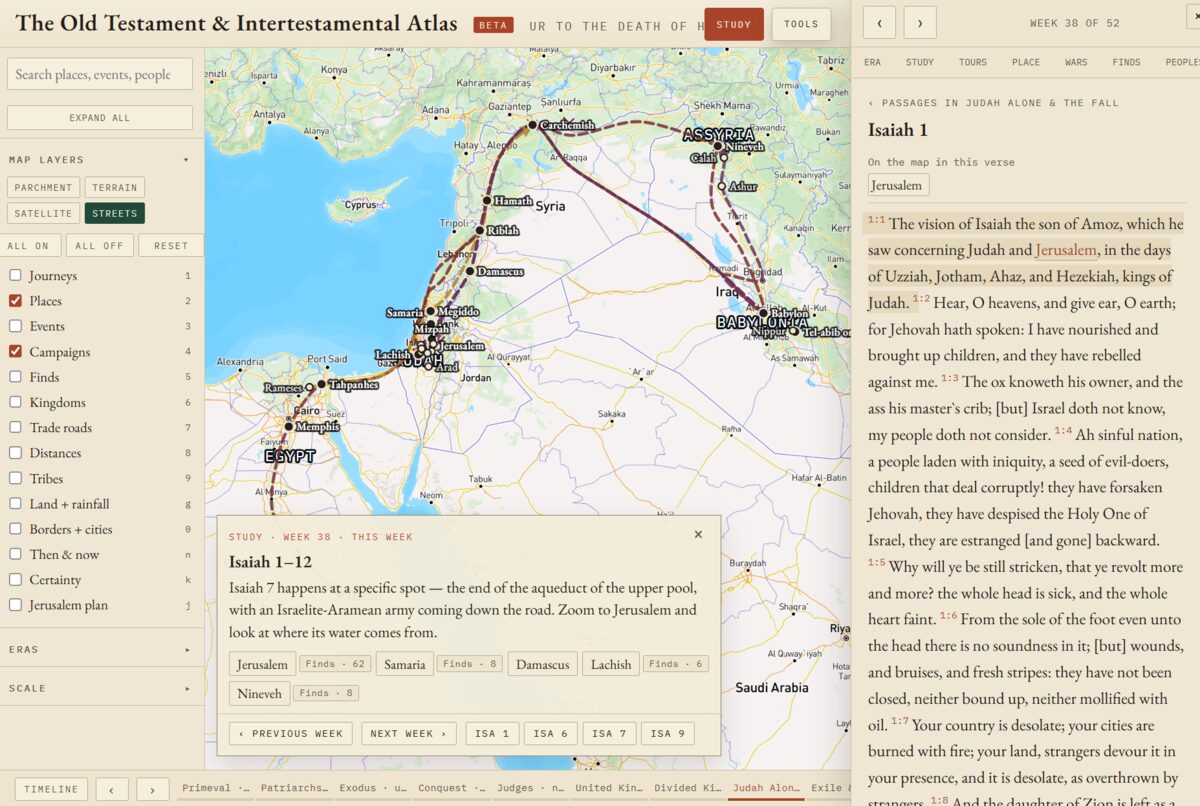Click the Hamath map marker
This screenshot has height=806, width=1200.
487,201
